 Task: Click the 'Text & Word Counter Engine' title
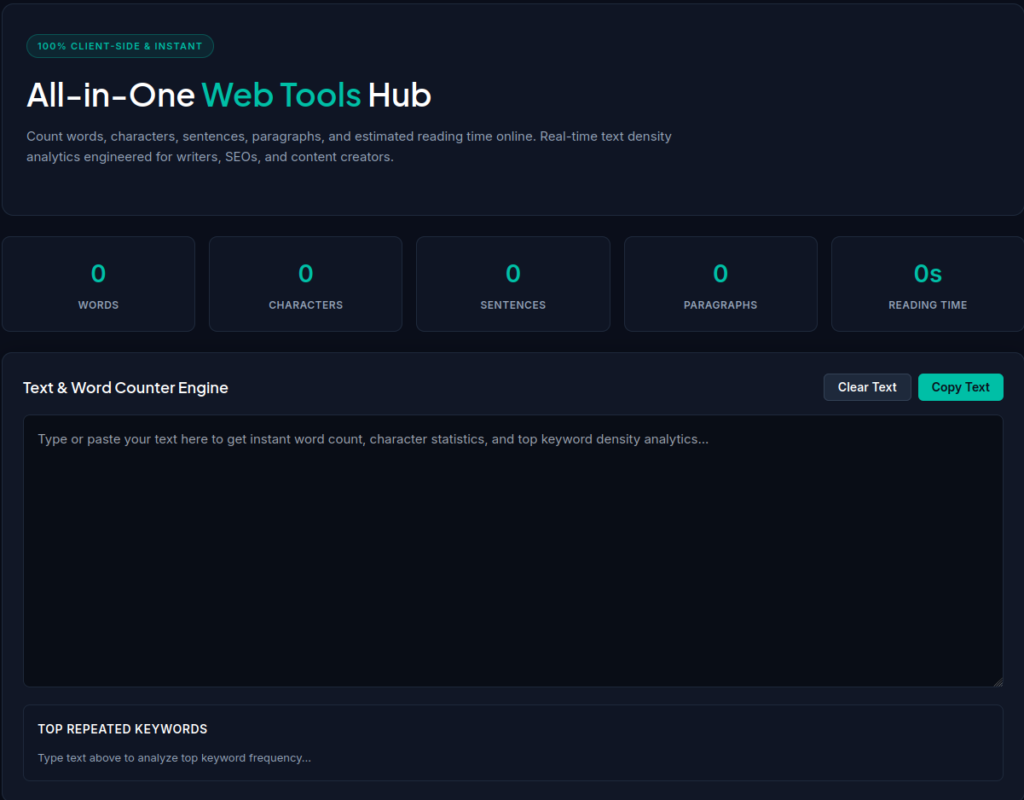pos(125,388)
